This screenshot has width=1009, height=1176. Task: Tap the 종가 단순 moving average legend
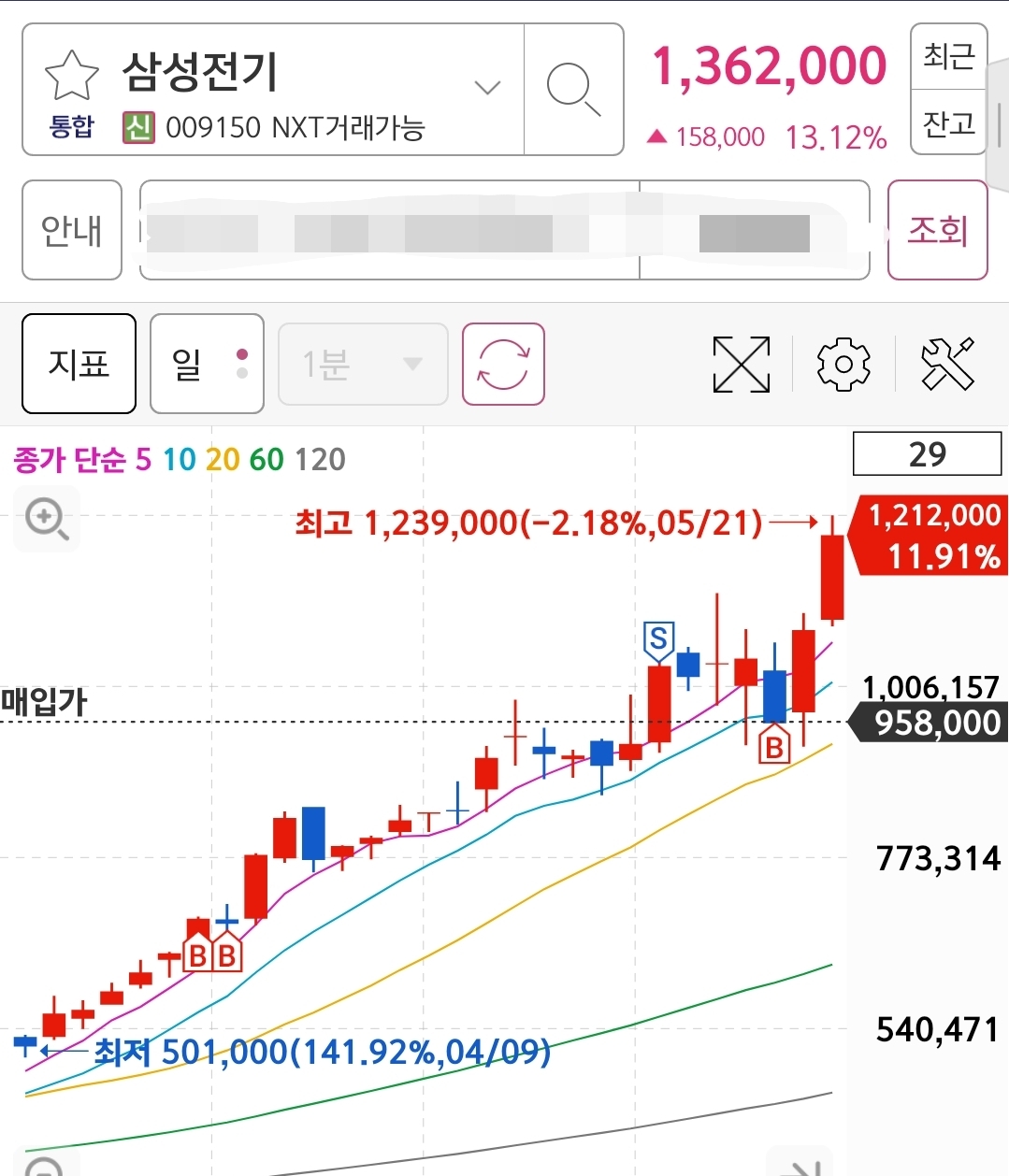pos(69,459)
